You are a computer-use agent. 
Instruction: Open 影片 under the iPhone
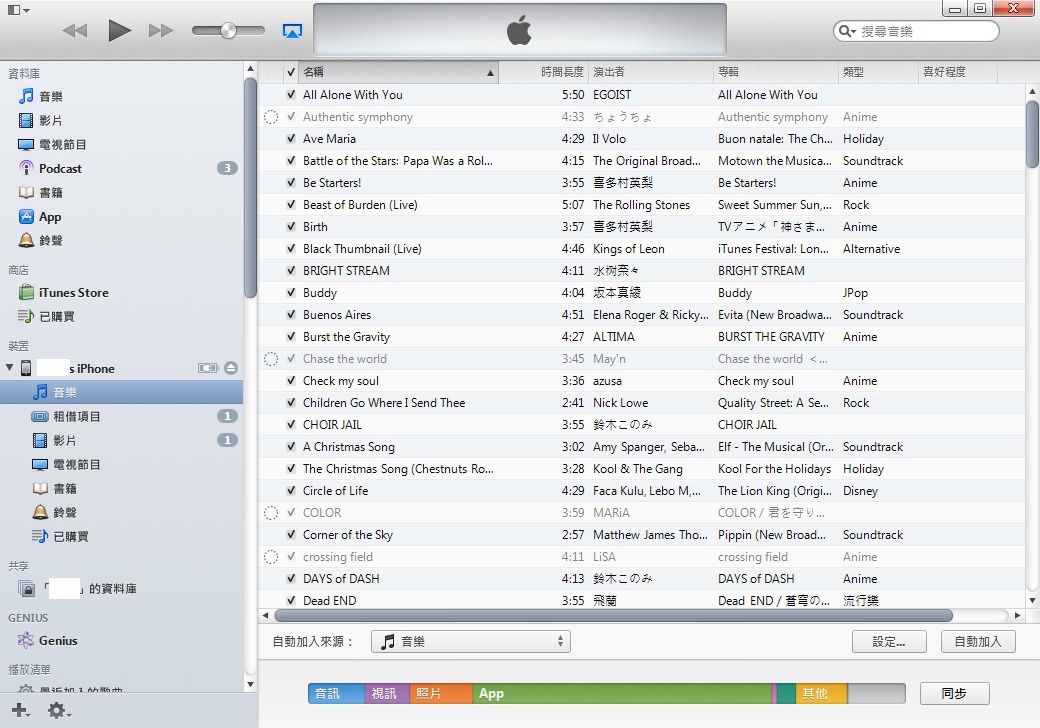pyautogui.click(x=54, y=440)
